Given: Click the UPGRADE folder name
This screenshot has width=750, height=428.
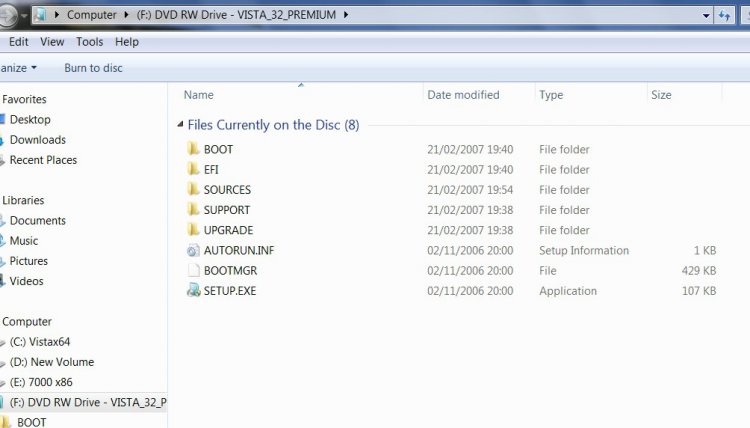Looking at the screenshot, I should (x=228, y=230).
